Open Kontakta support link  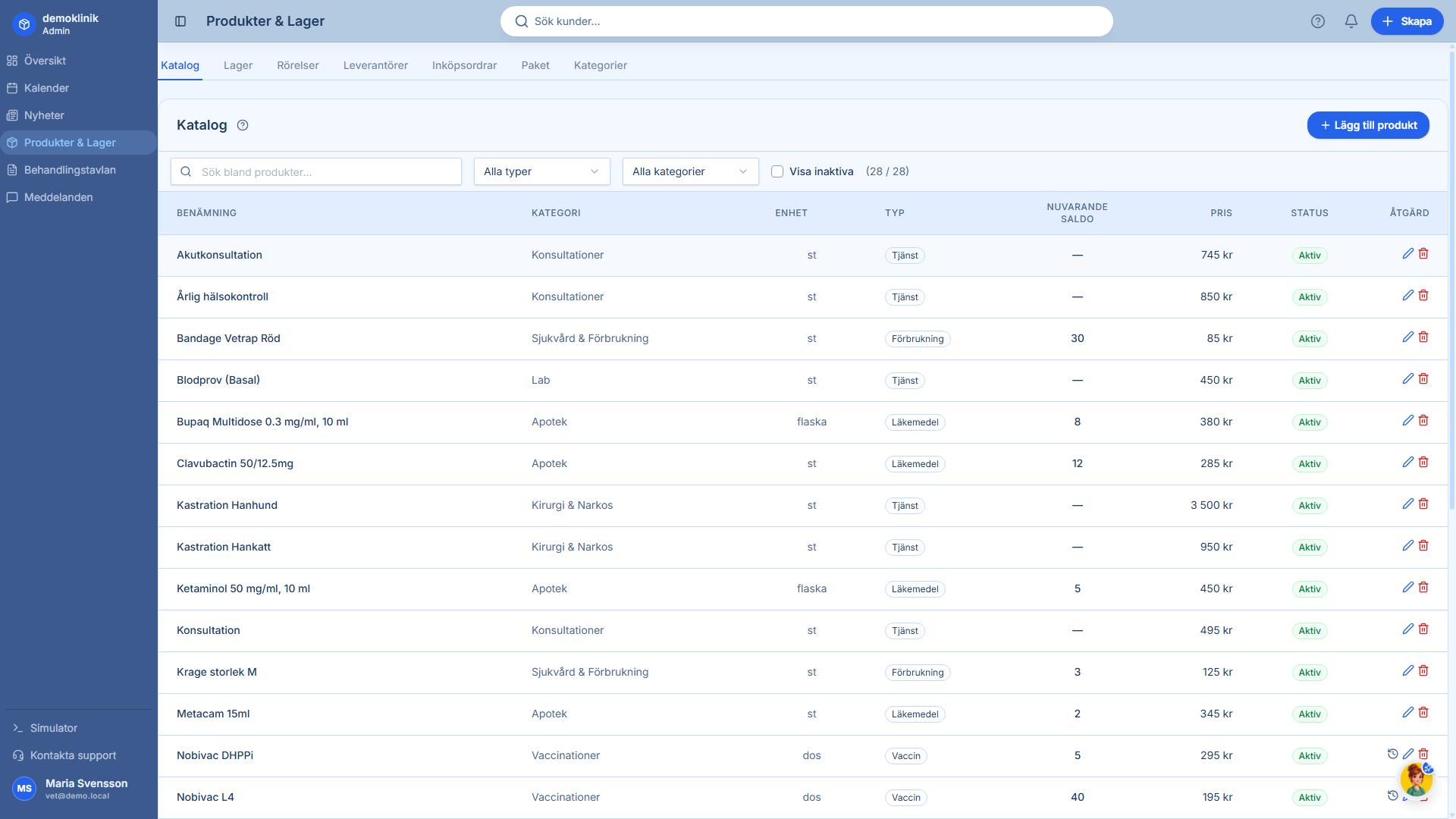pos(73,755)
